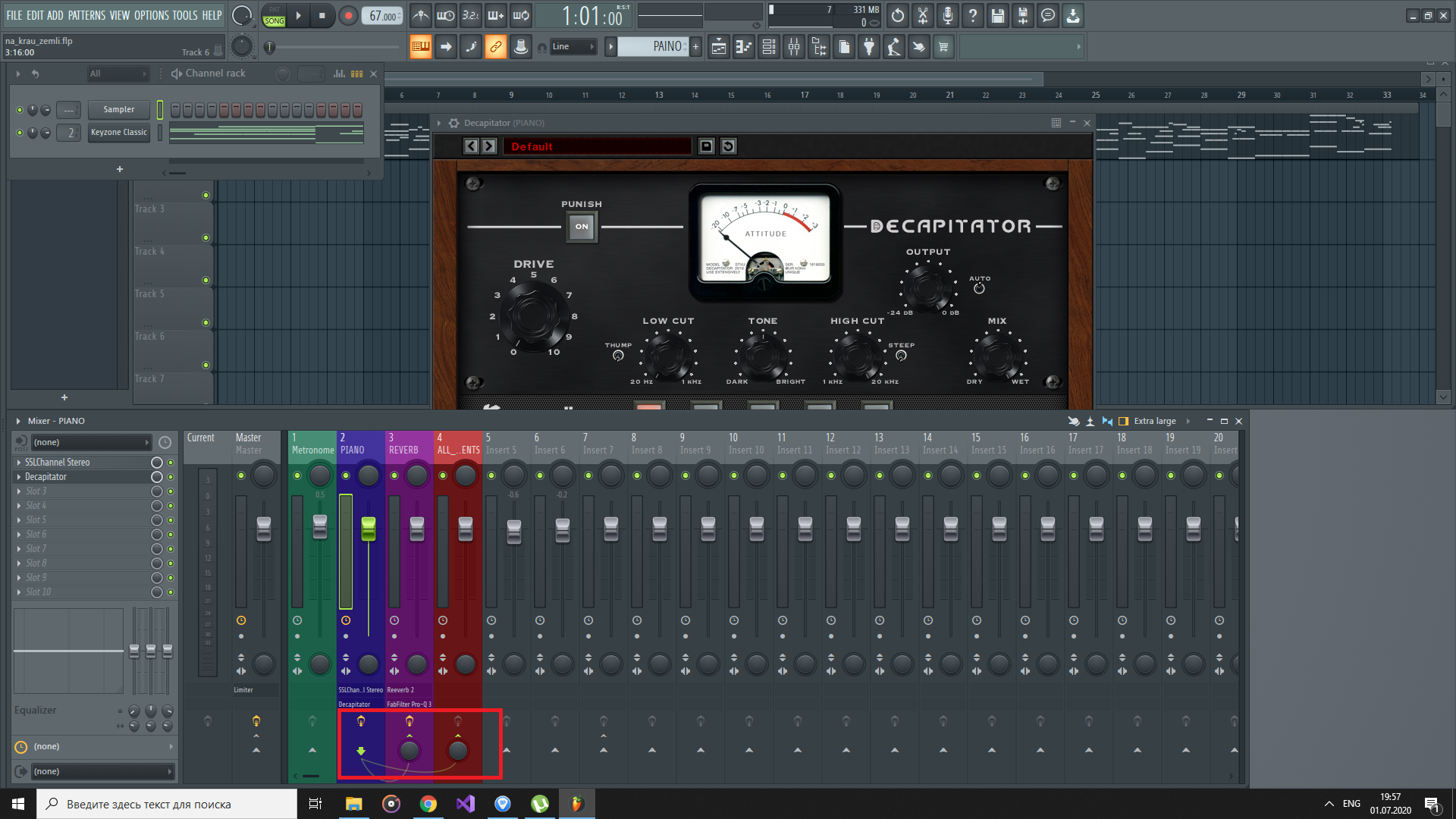
Task: Mute the REVERB mixer track LED
Action: [394, 475]
